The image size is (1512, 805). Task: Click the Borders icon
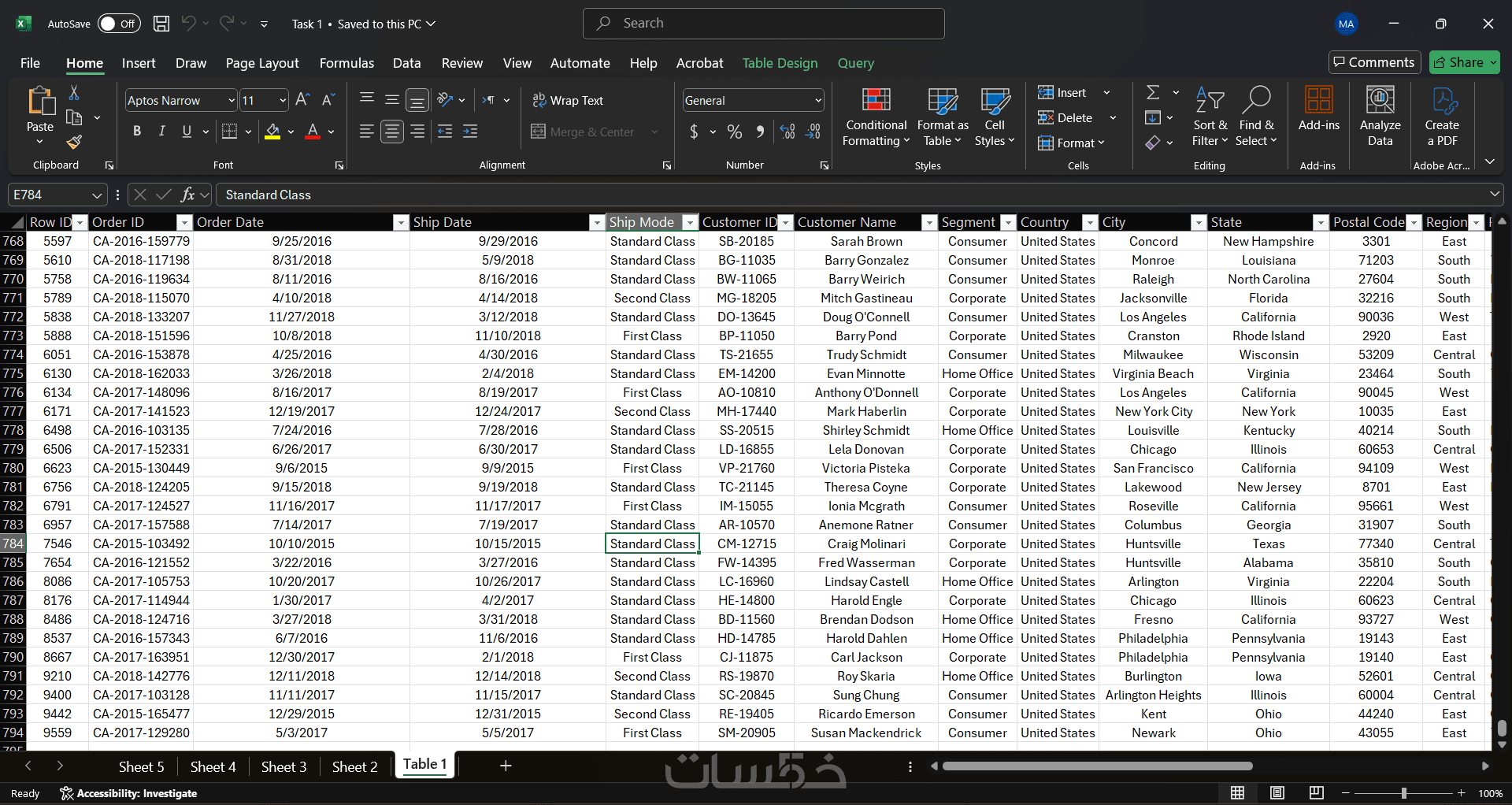coord(229,132)
